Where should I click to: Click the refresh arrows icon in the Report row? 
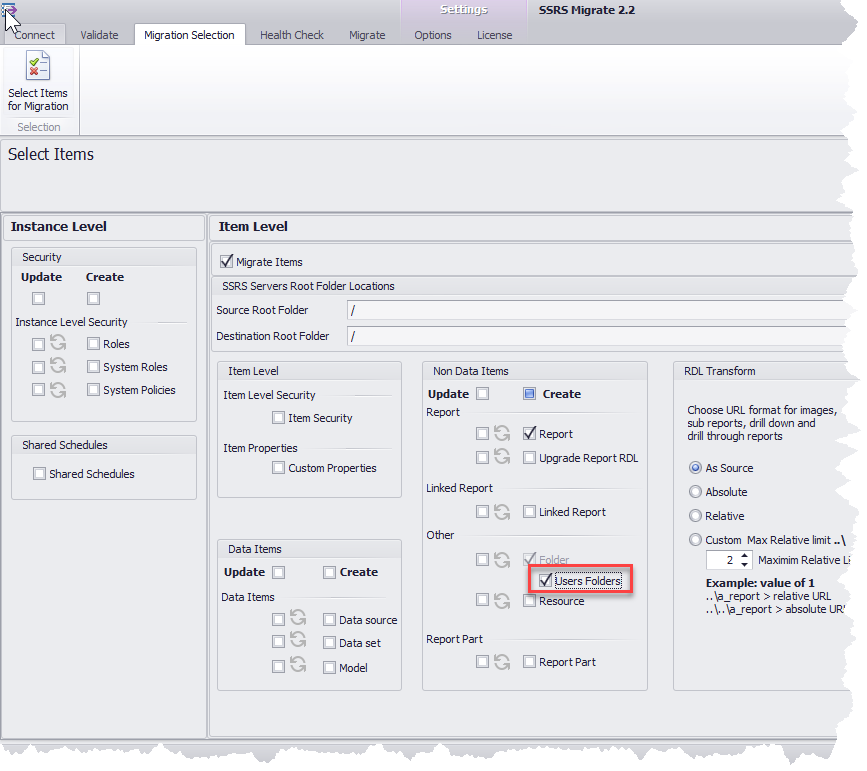coord(502,433)
